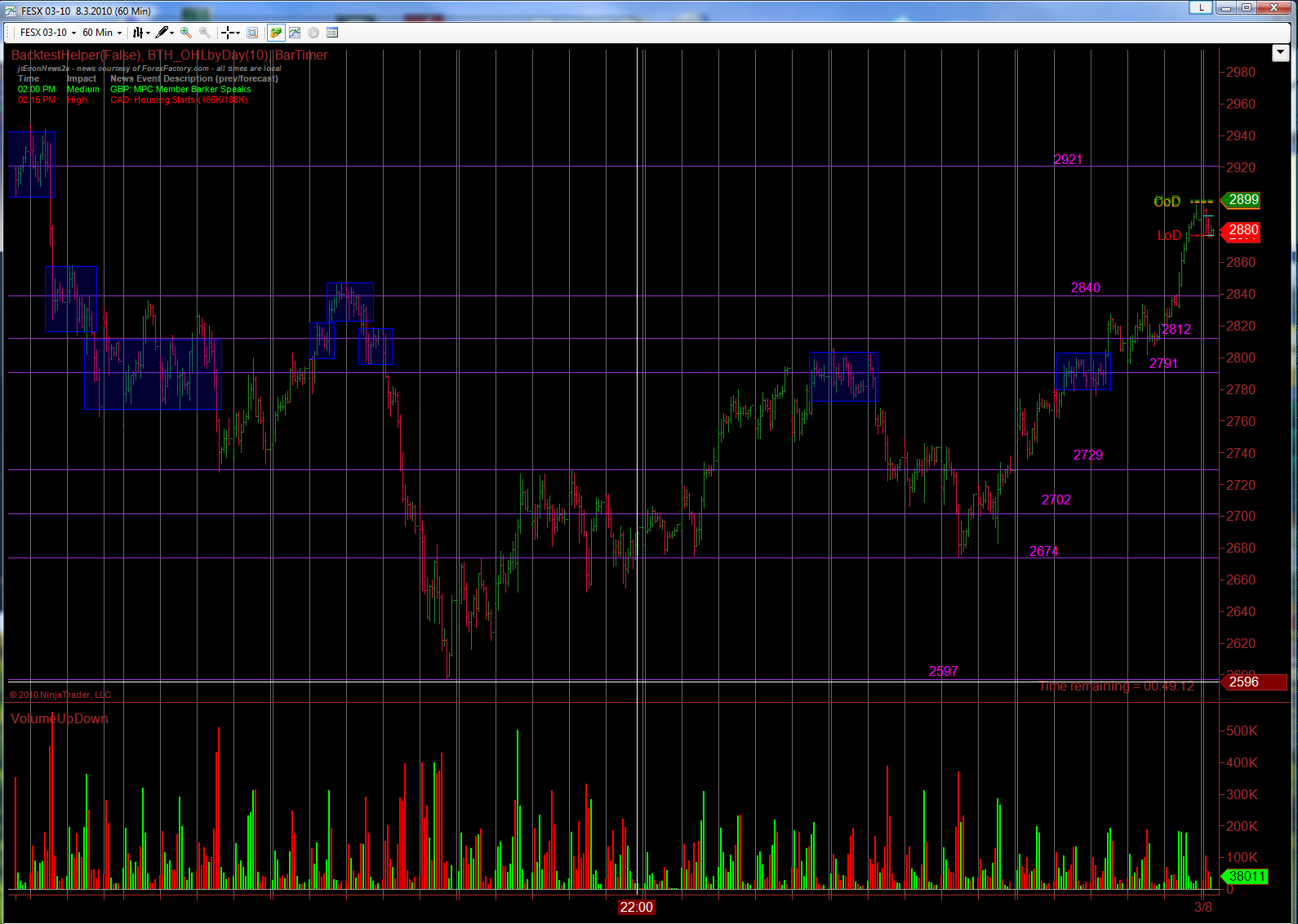The height and width of the screenshot is (924, 1298).
Task: Minimize the FESX chart window
Action: point(1226,7)
